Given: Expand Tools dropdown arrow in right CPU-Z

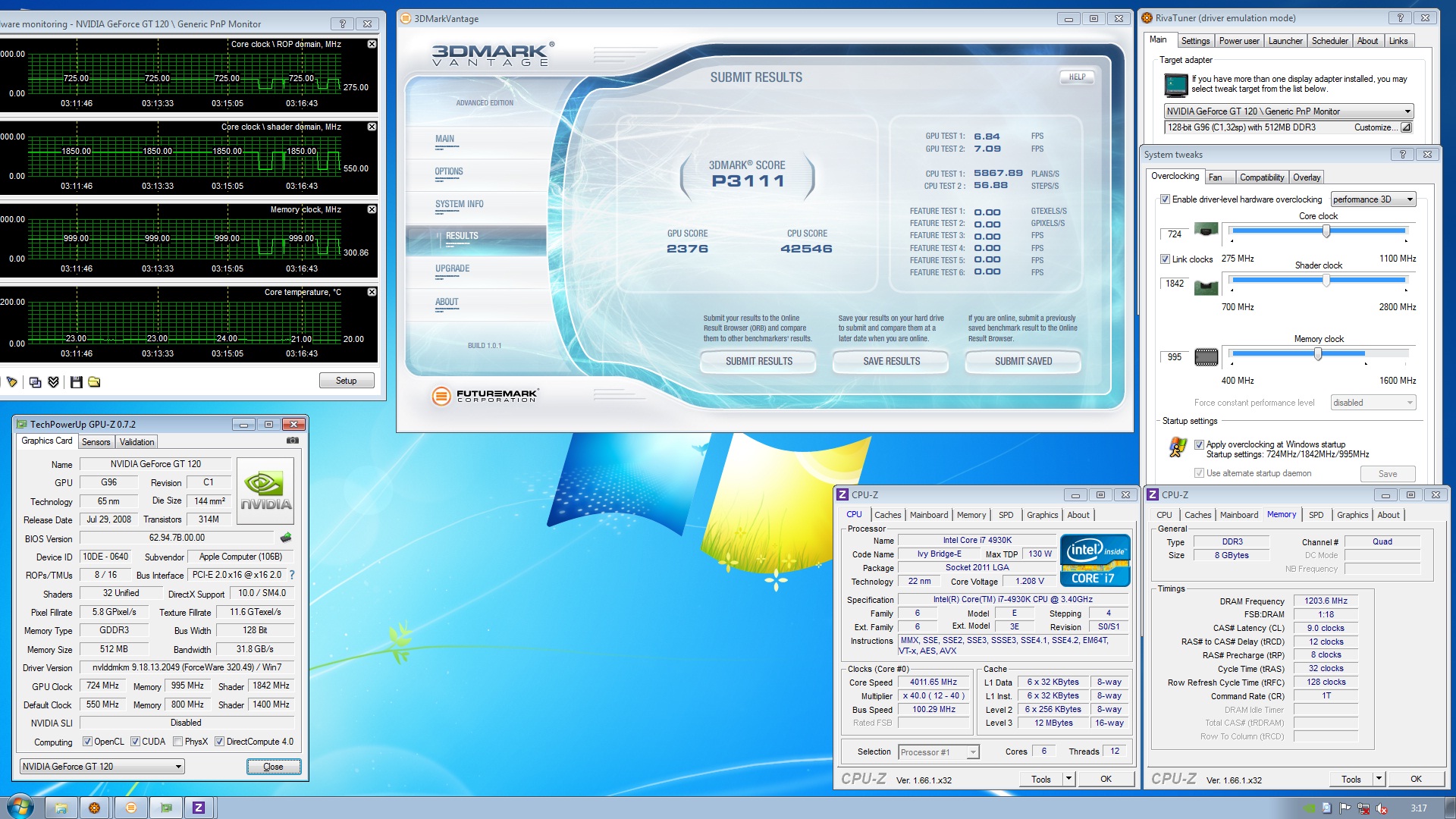Looking at the screenshot, I should click(1379, 779).
